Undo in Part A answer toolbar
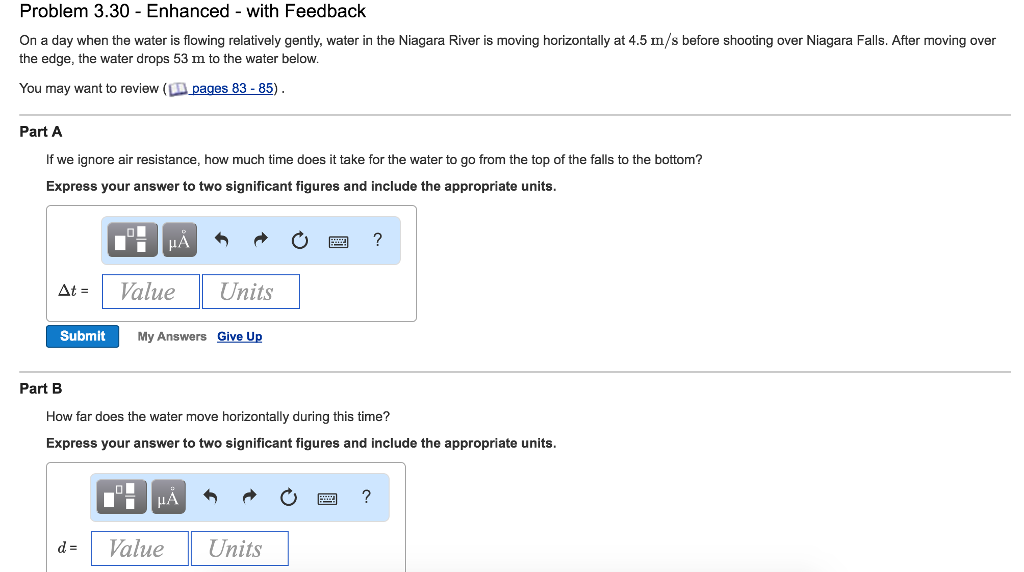 tap(221, 240)
